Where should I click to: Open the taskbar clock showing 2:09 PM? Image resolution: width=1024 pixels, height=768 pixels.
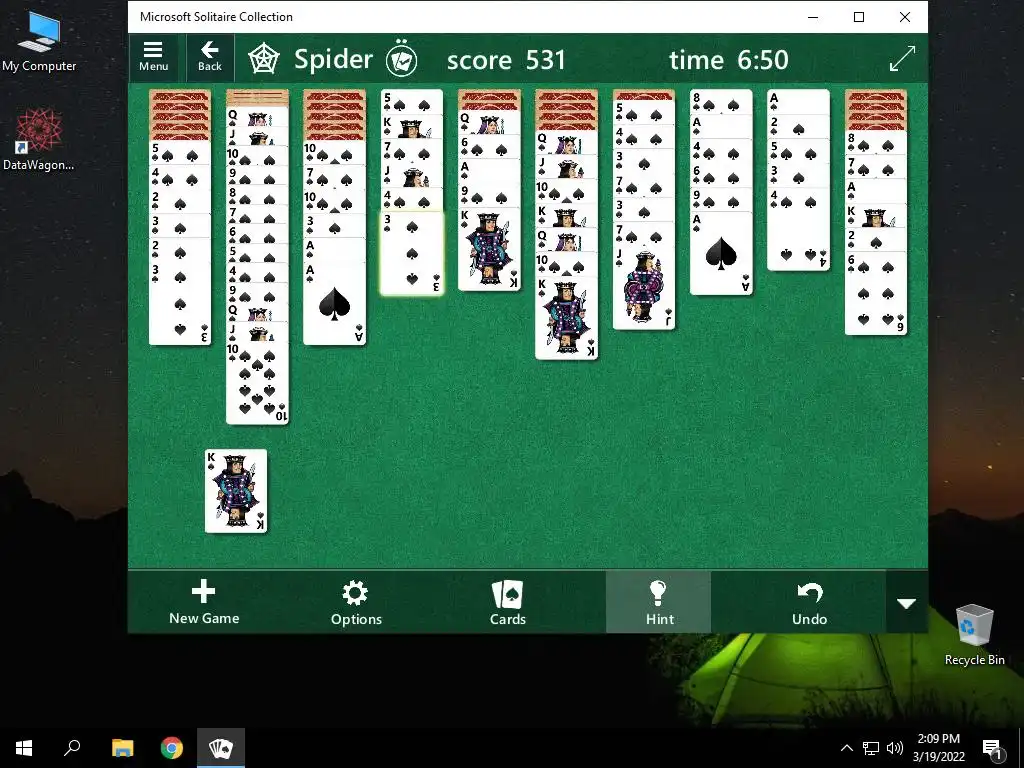coord(938,748)
